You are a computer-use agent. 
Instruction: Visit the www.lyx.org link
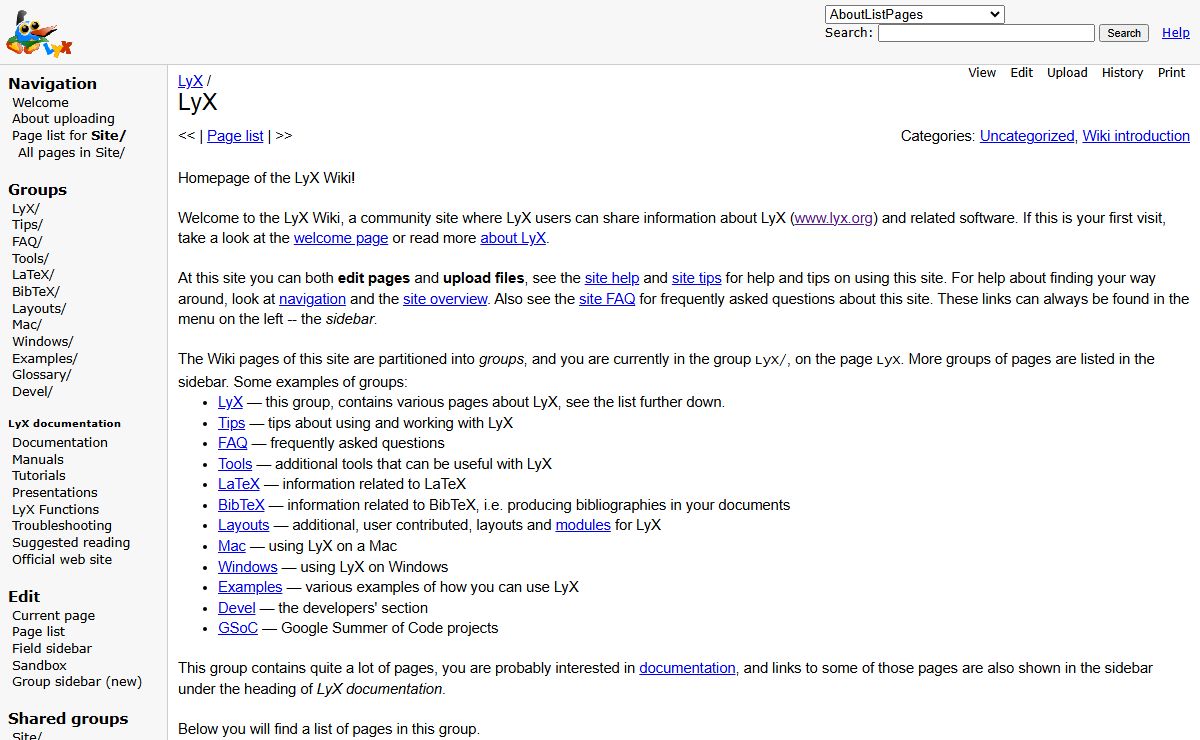pos(834,218)
